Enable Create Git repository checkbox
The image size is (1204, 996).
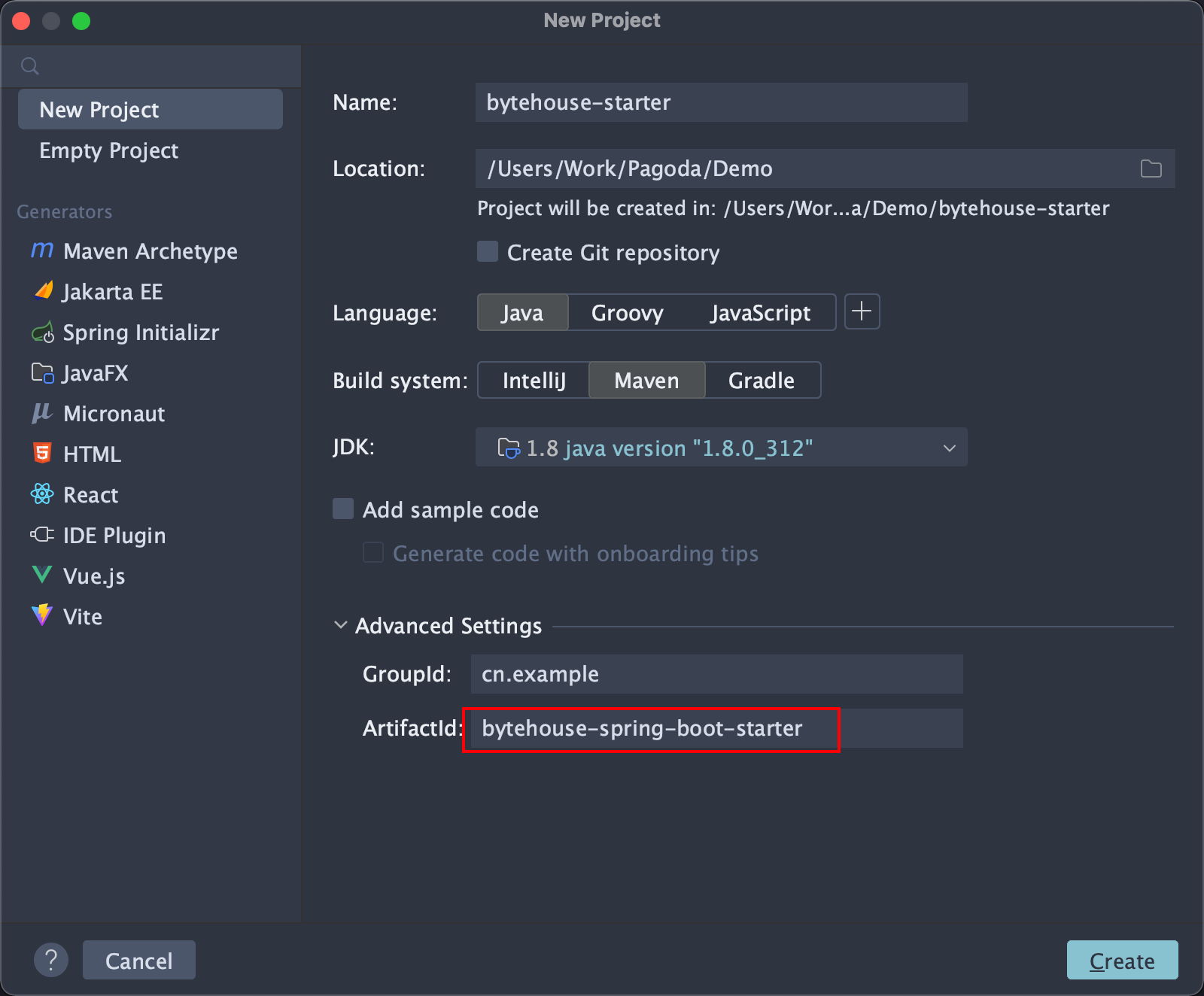click(x=488, y=251)
